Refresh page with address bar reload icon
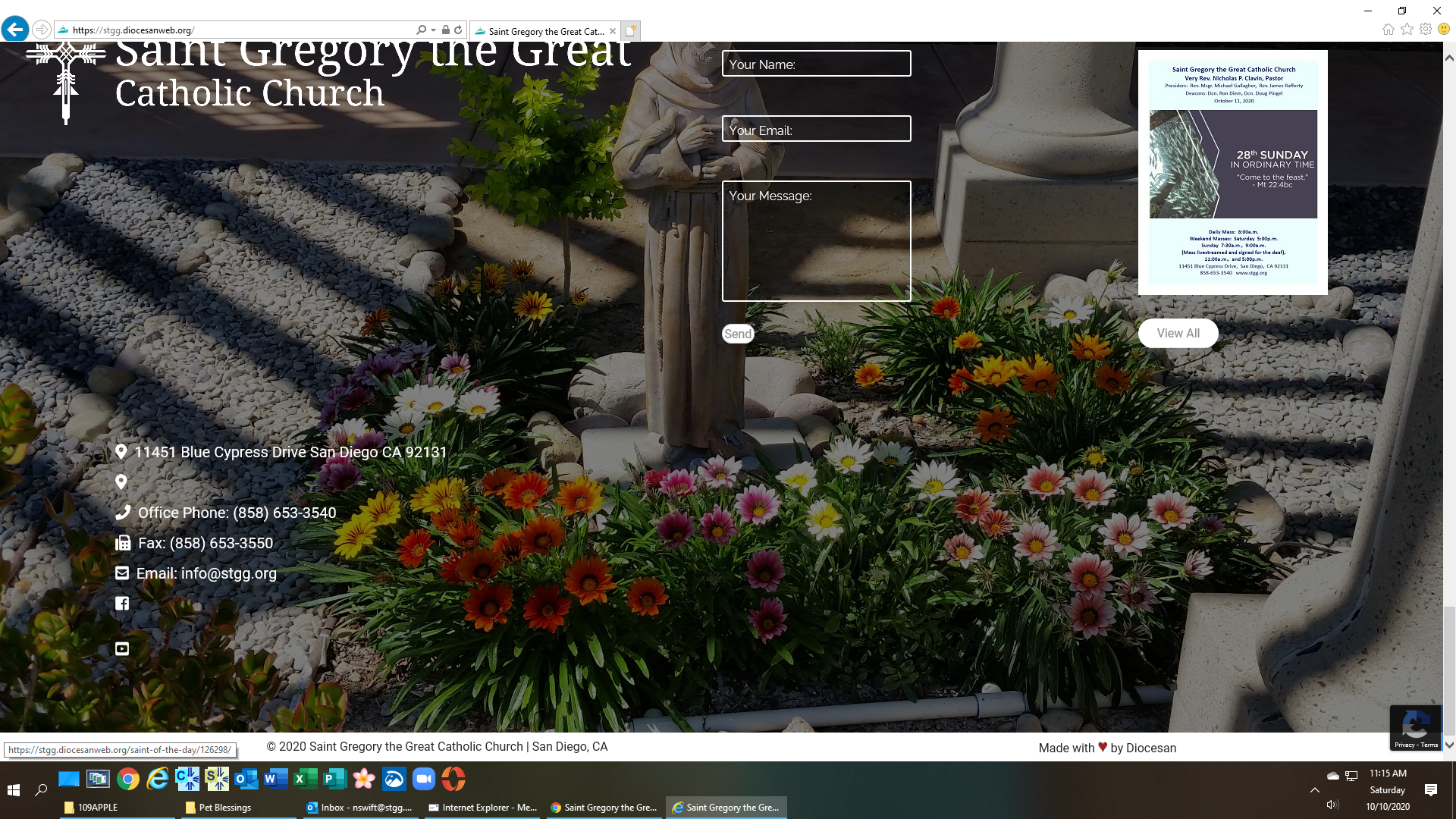Image resolution: width=1456 pixels, height=819 pixels. click(458, 30)
